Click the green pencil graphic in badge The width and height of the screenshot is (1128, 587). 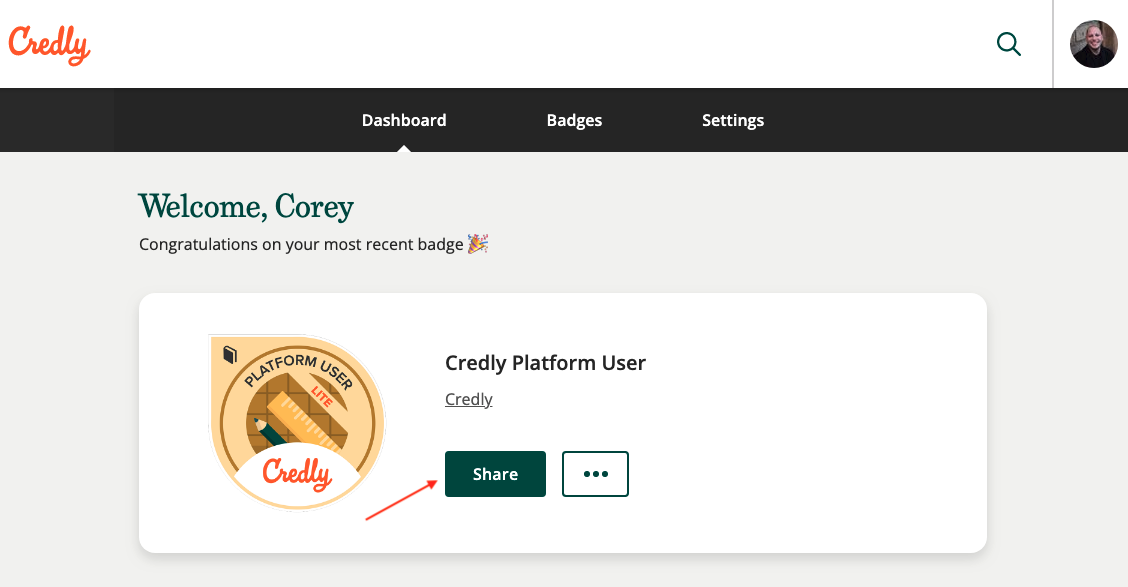click(x=270, y=433)
